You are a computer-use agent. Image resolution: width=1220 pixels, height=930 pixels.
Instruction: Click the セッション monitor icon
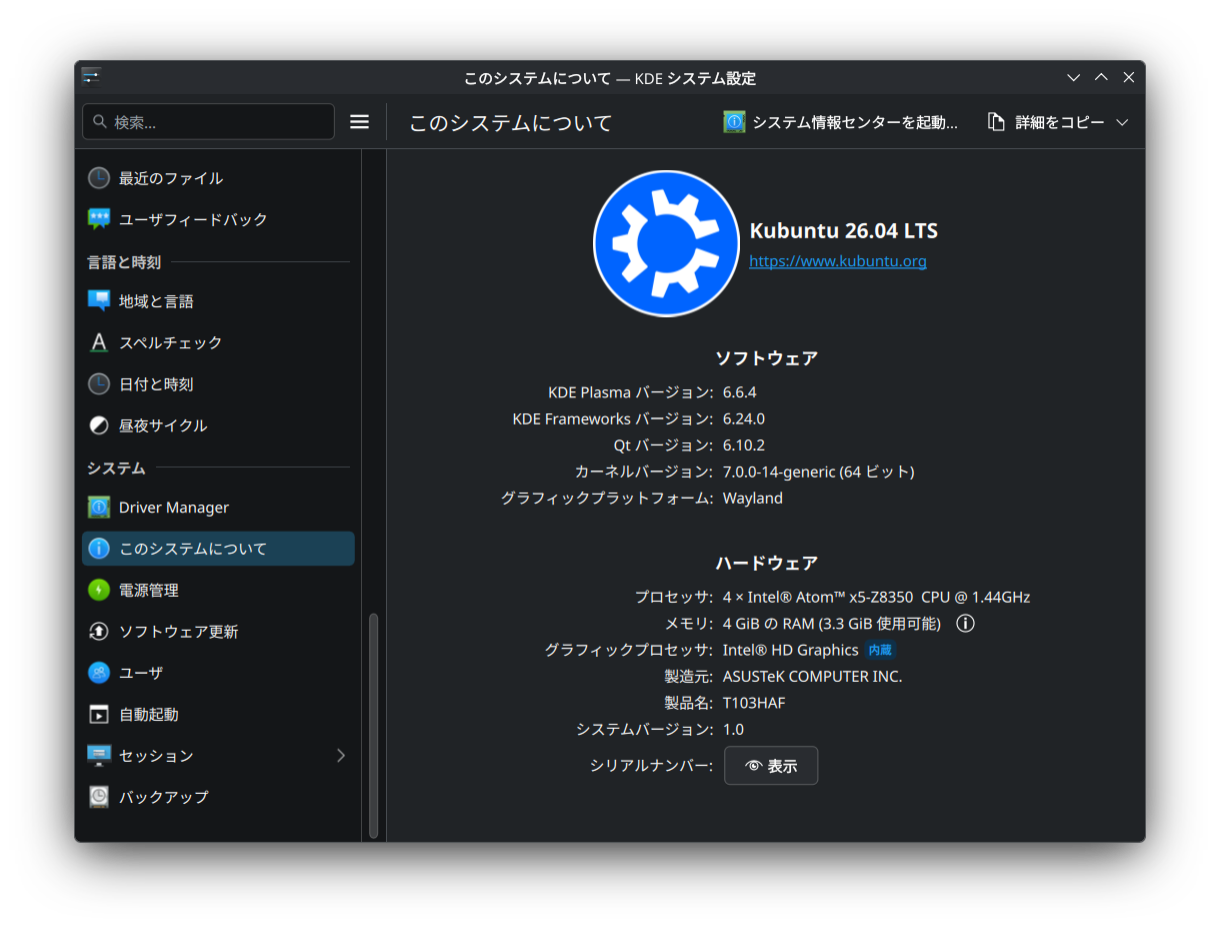(99, 756)
